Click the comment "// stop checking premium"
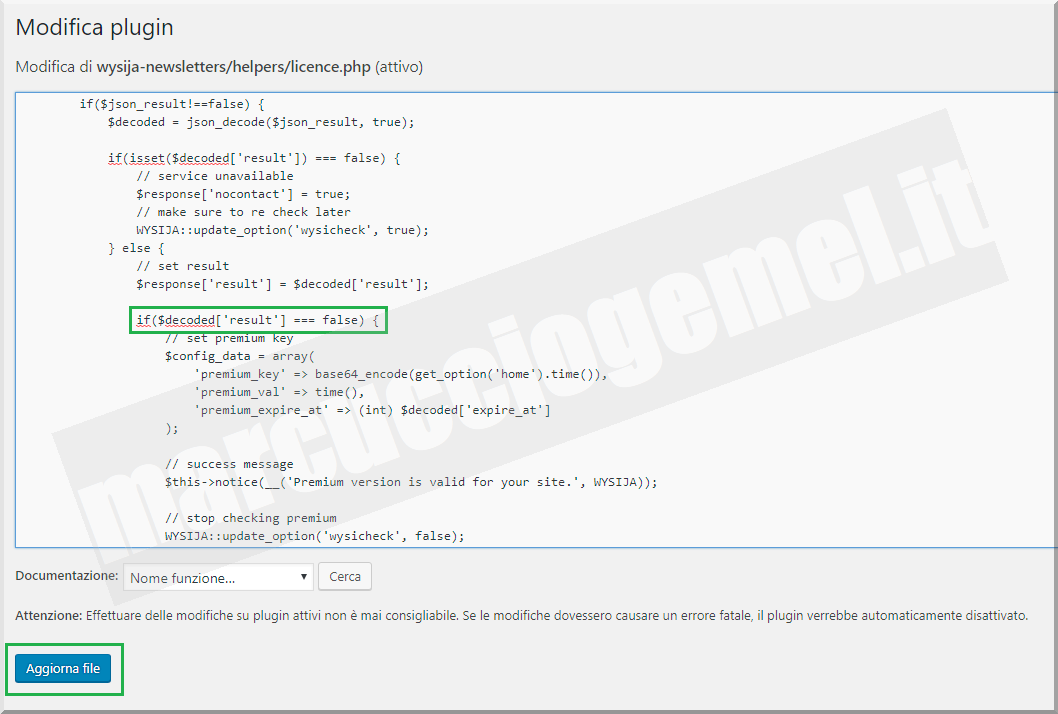The width and height of the screenshot is (1058, 714). pyautogui.click(x=250, y=518)
